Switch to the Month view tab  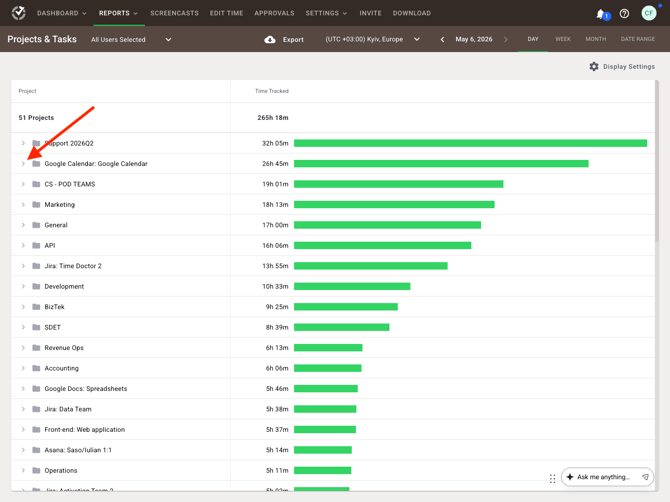pyautogui.click(x=596, y=39)
